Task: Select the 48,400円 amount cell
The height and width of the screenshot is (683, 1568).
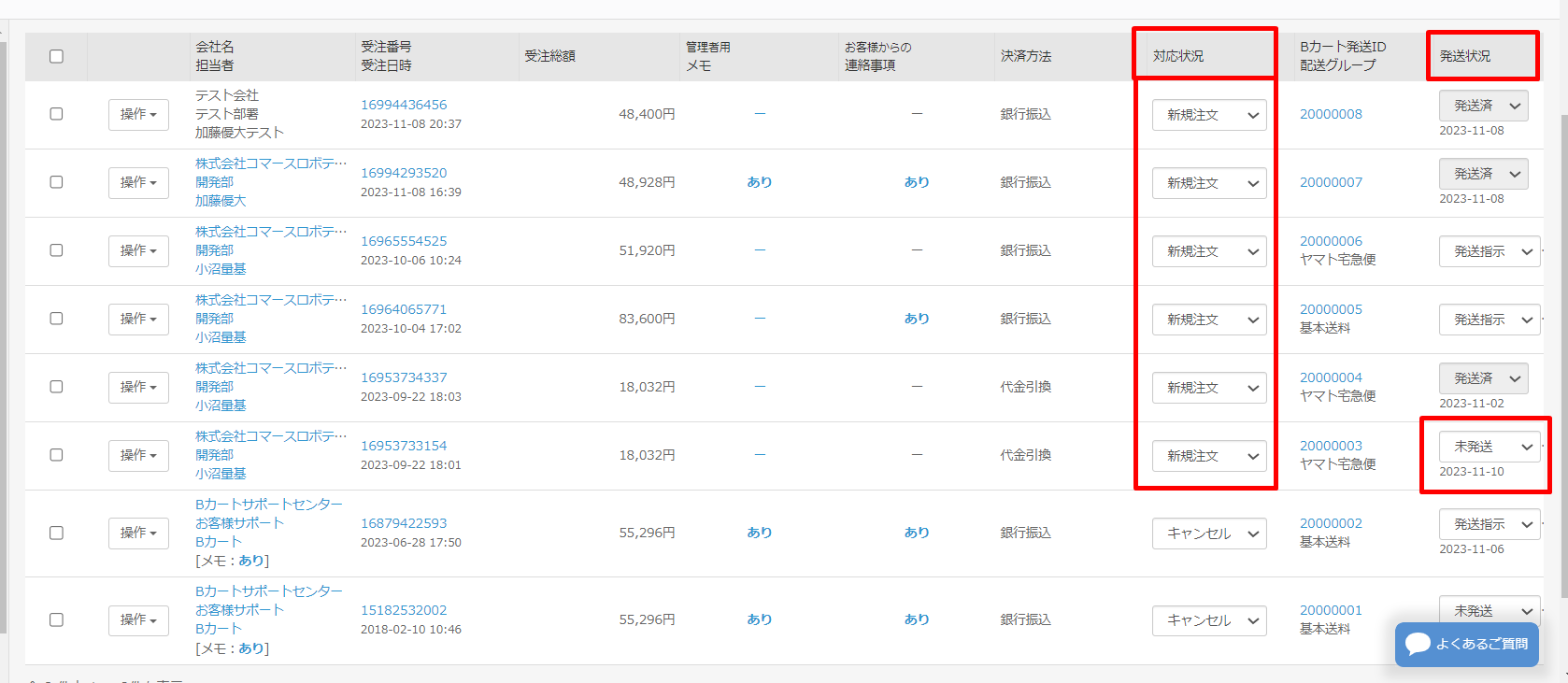Action: pos(647,114)
